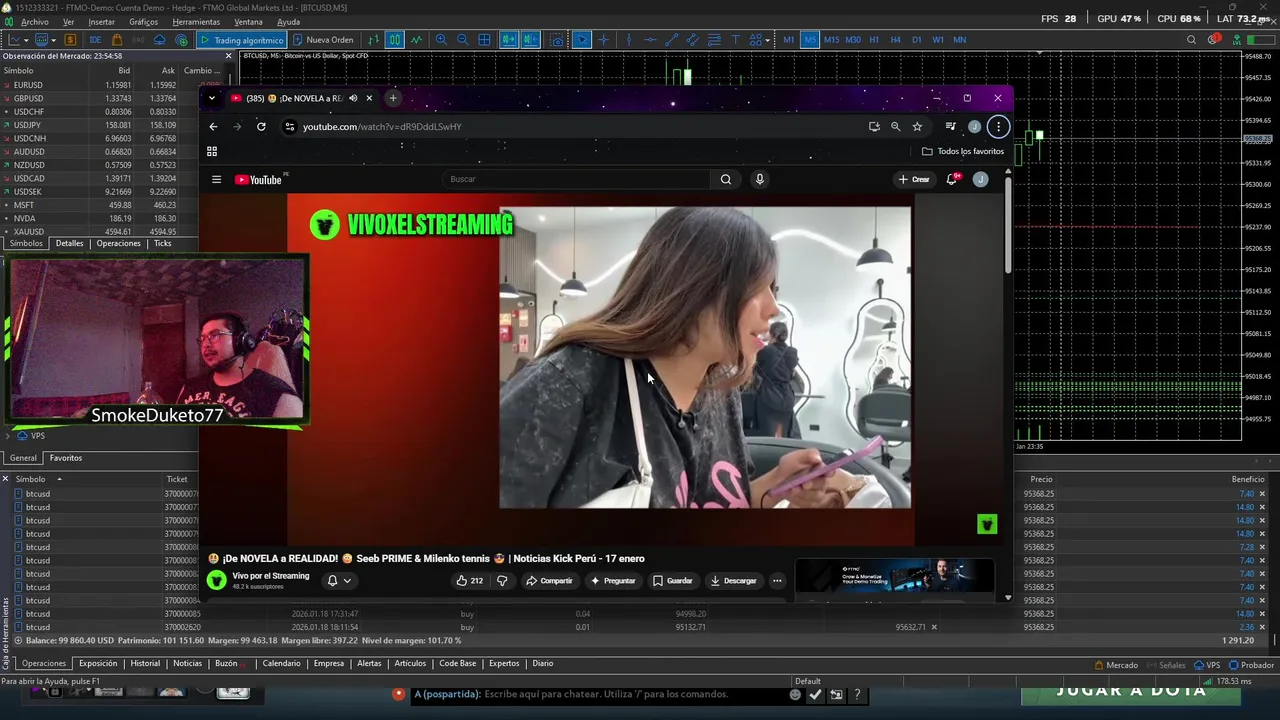The height and width of the screenshot is (720, 1280).
Task: Click the Trading algorítmico toolbar button
Action: pos(241,40)
